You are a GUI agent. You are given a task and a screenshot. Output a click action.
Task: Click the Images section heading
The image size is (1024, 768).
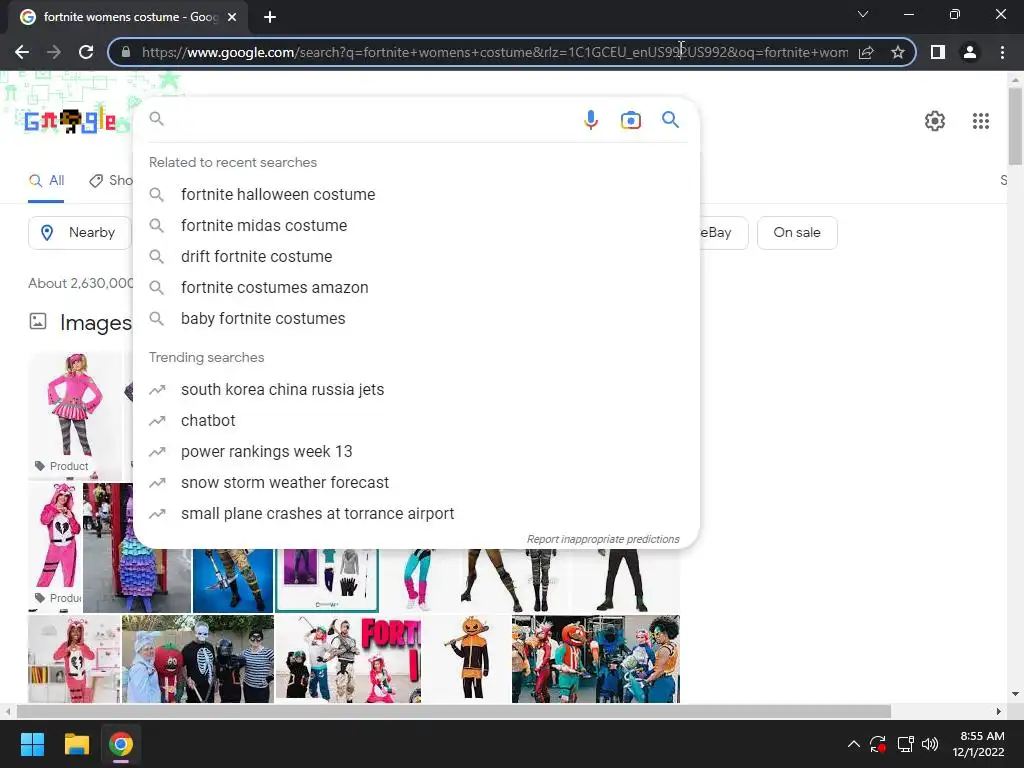(x=96, y=323)
